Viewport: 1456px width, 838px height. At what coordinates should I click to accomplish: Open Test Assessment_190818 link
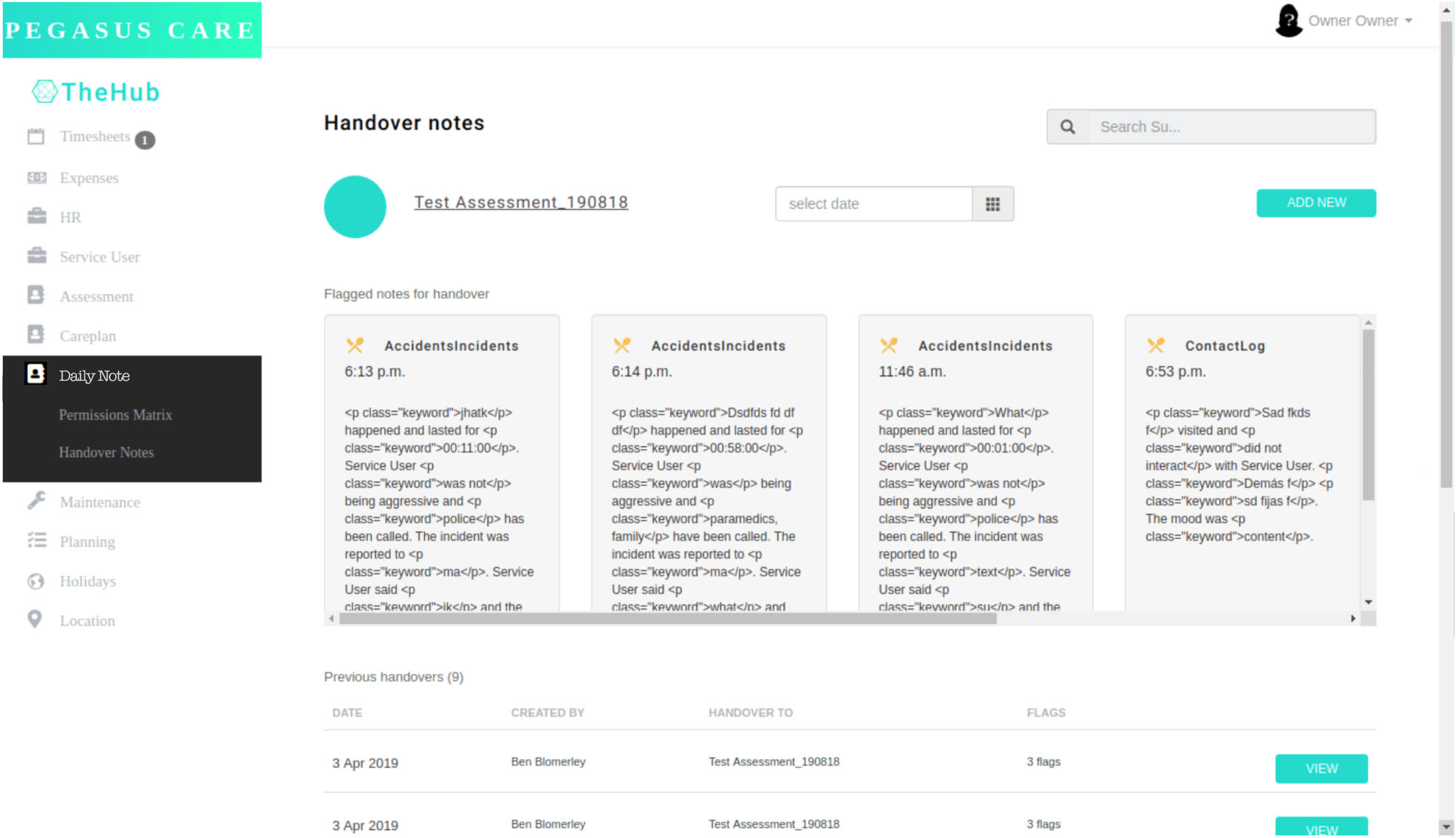click(521, 202)
